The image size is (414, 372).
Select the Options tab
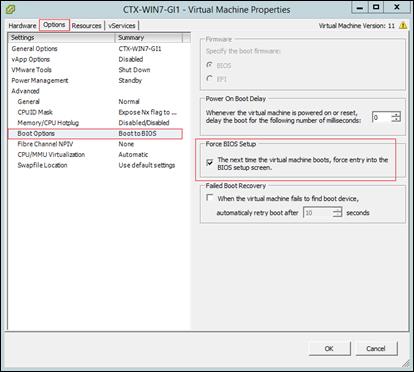[x=54, y=25]
